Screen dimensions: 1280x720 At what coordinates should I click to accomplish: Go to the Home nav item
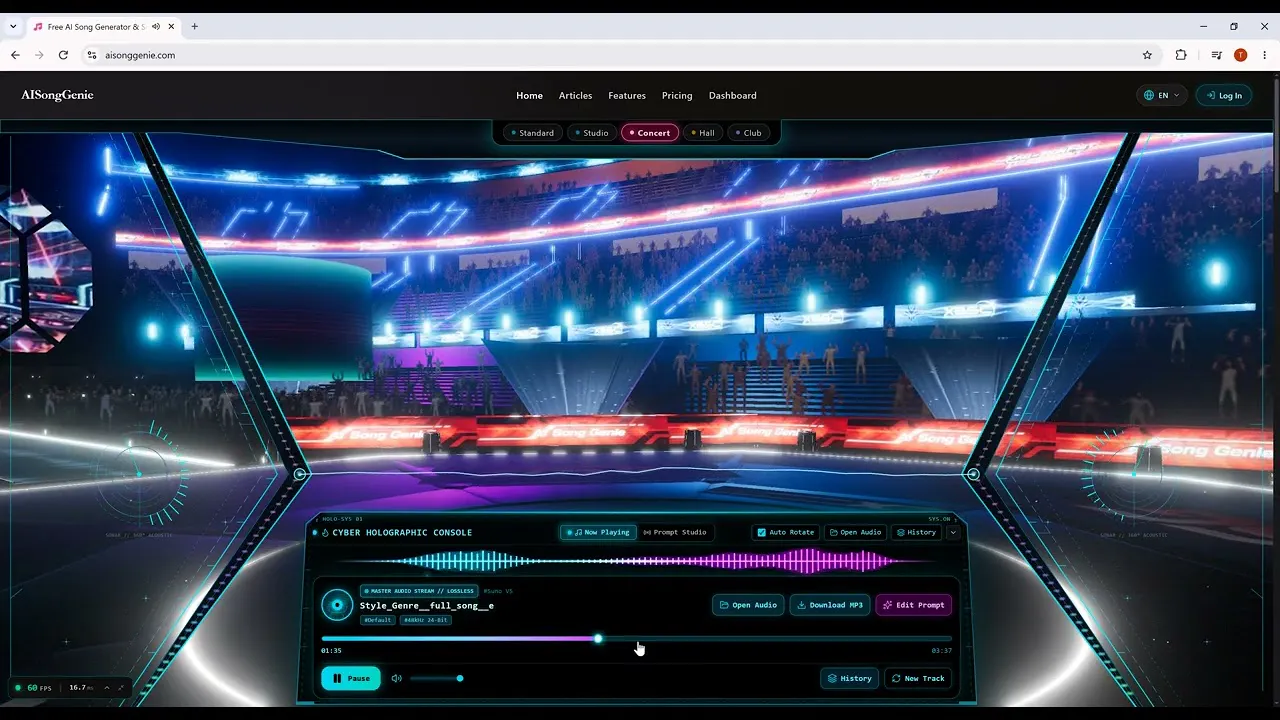point(529,96)
